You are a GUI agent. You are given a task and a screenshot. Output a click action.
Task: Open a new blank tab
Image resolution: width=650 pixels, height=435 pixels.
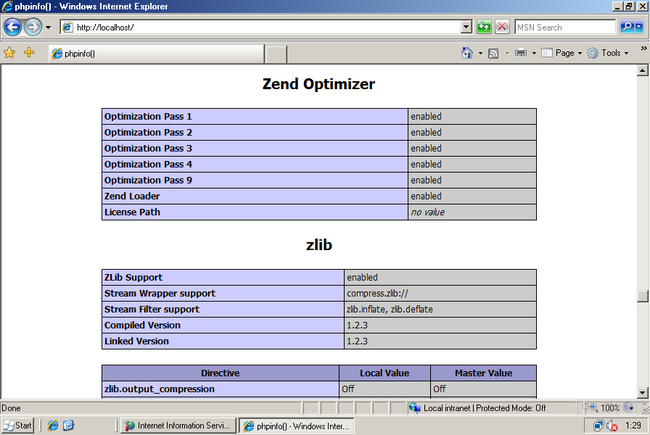point(276,54)
